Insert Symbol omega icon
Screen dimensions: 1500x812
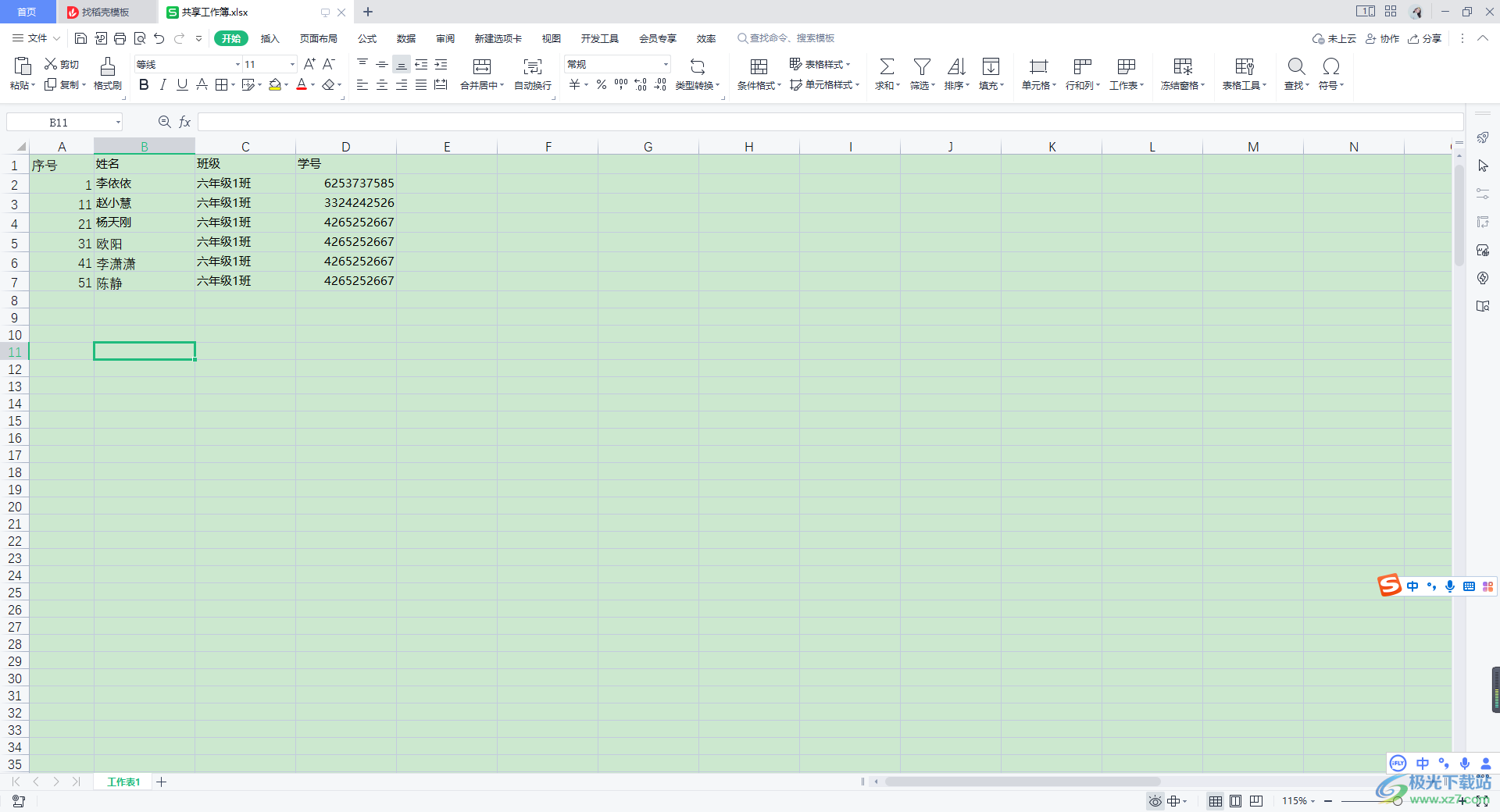point(1331,66)
